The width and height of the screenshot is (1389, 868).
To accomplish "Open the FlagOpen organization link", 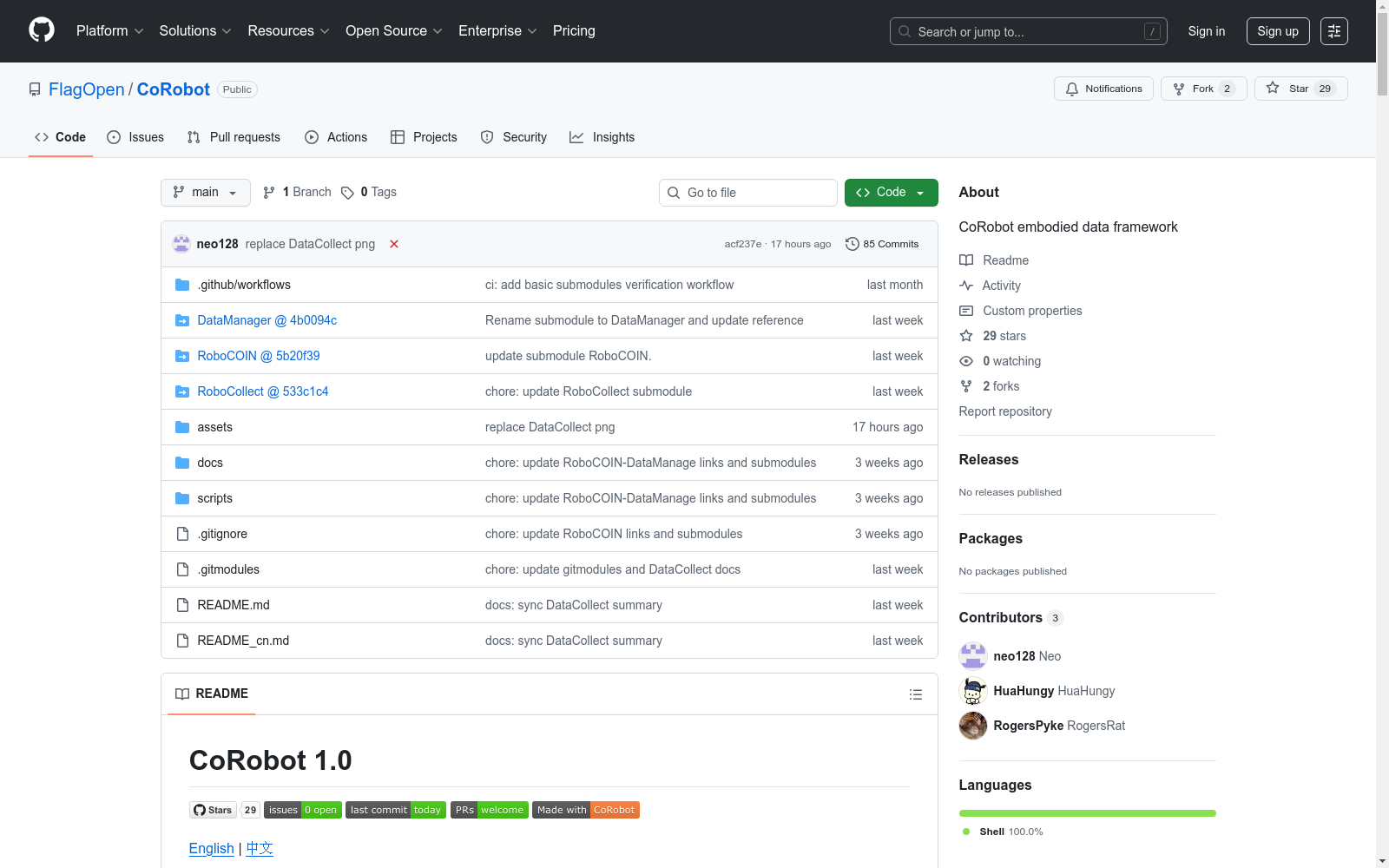I will (x=87, y=89).
